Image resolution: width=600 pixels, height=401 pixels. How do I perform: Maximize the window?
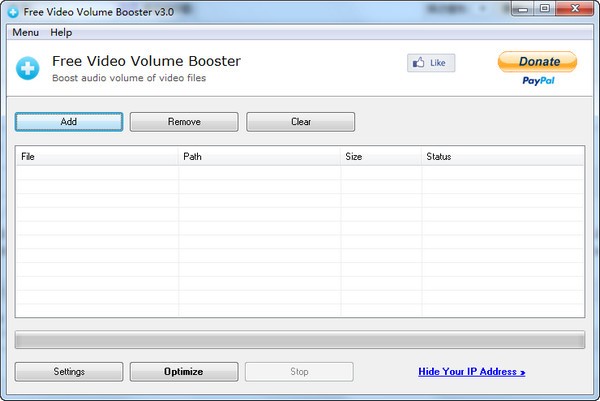click(545, 8)
